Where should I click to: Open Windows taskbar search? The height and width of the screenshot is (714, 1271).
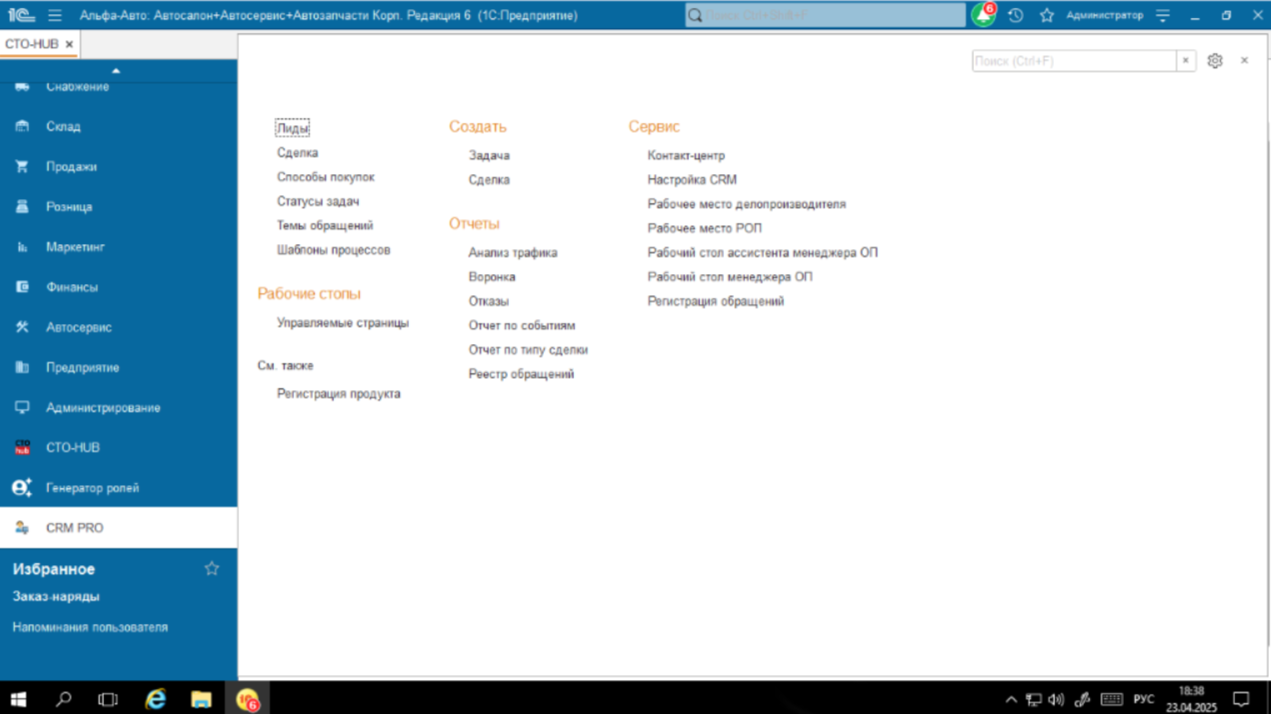point(63,699)
